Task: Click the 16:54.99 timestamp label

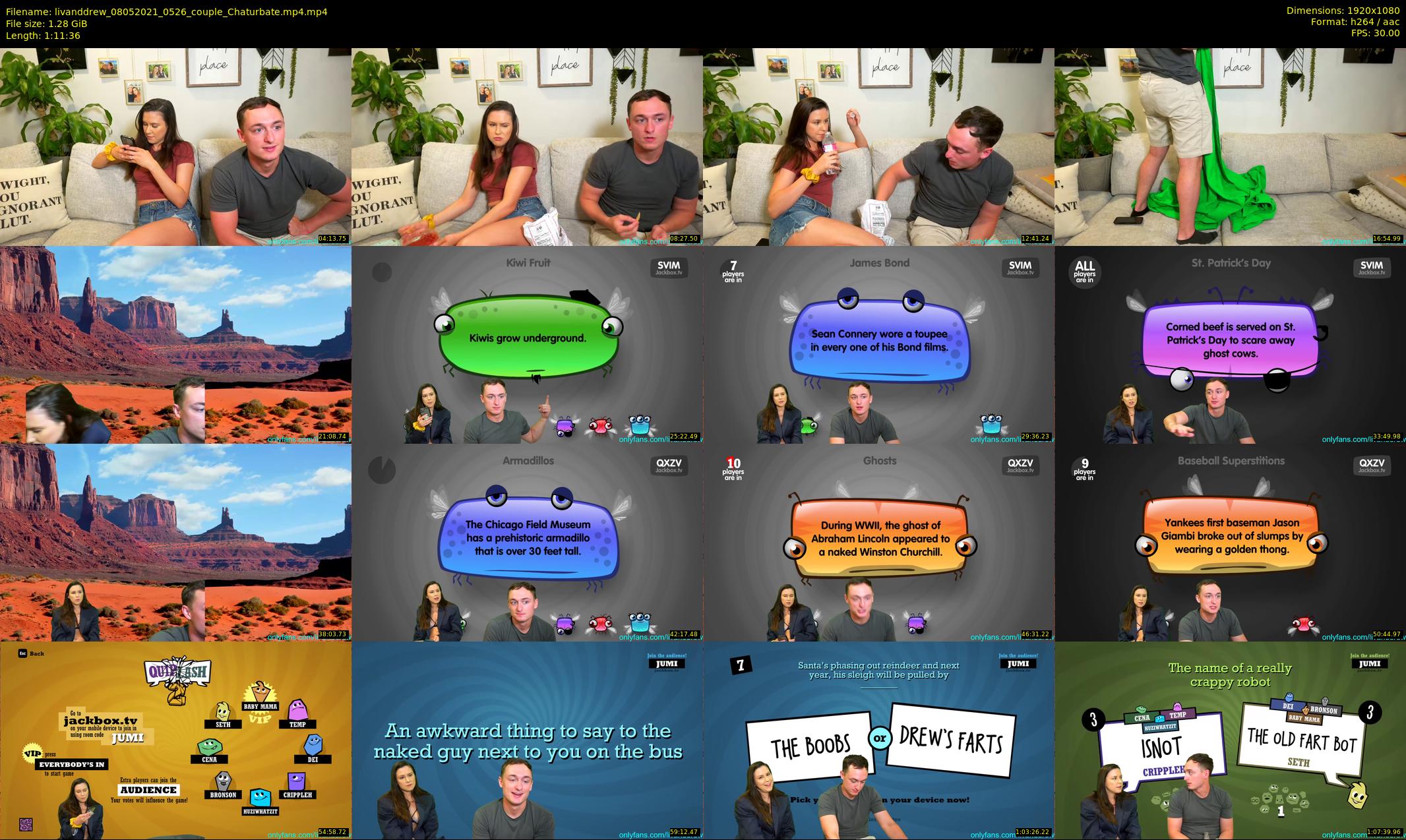Action: [x=1387, y=239]
